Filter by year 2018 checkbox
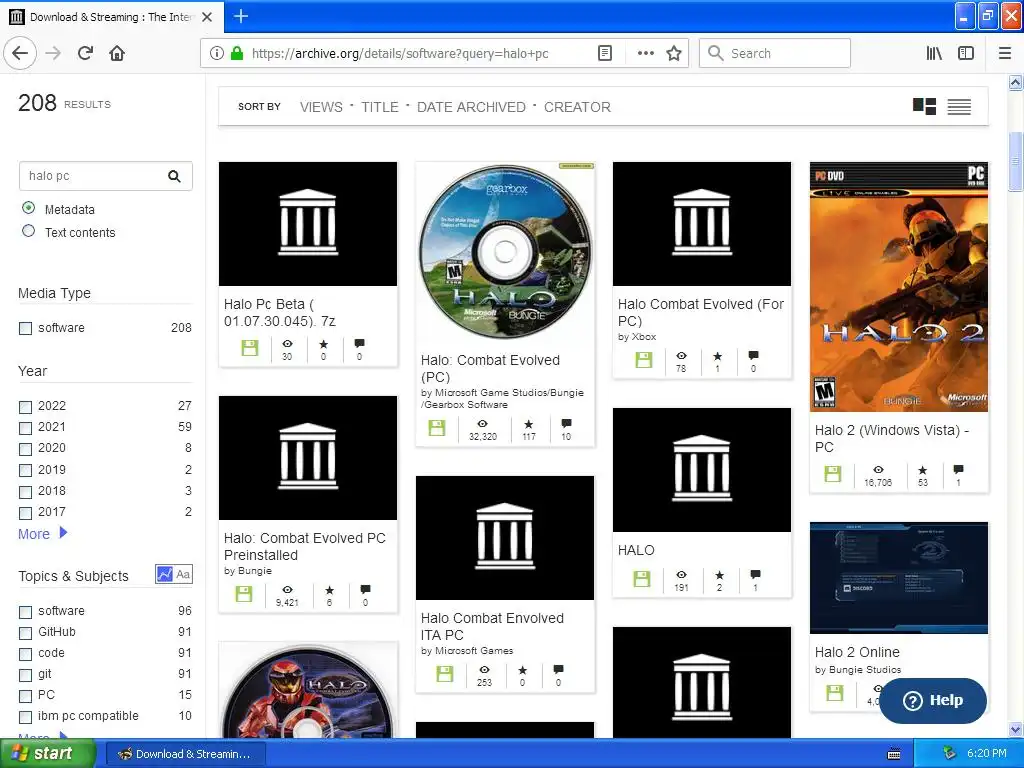Viewport: 1024px width, 768px height. [x=25, y=491]
